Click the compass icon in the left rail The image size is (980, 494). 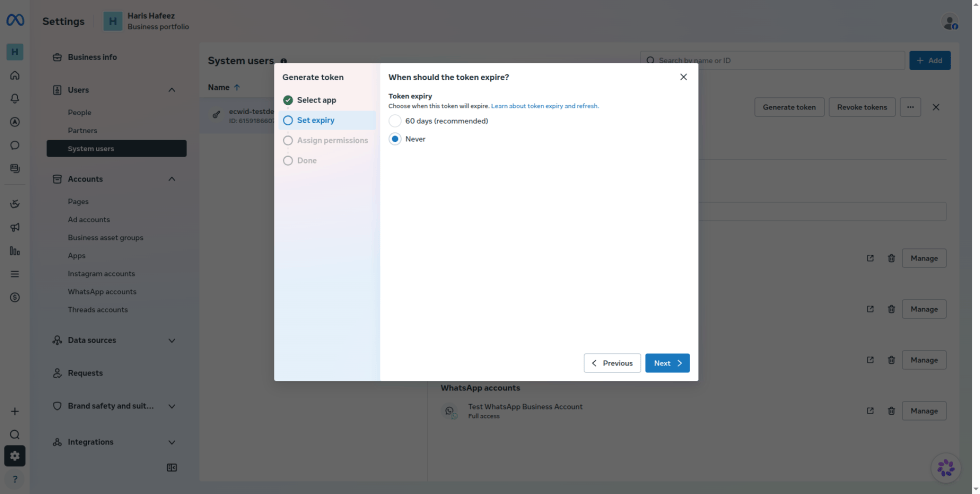pos(15,122)
